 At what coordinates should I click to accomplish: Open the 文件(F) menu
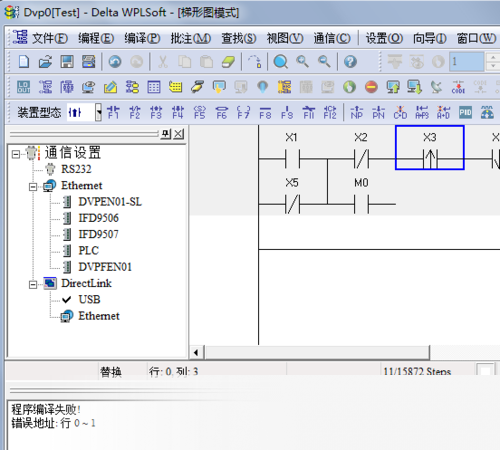pyautogui.click(x=50, y=38)
